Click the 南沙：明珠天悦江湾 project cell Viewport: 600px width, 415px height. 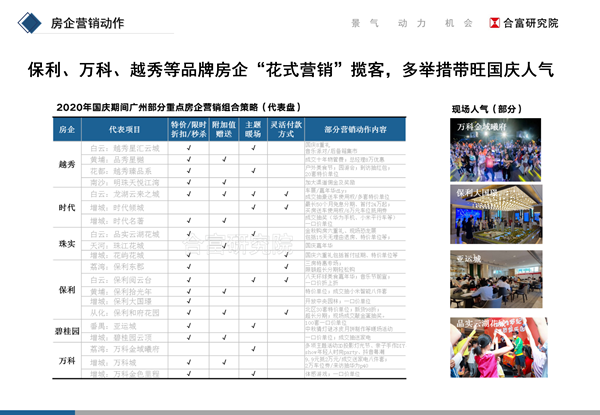point(125,182)
